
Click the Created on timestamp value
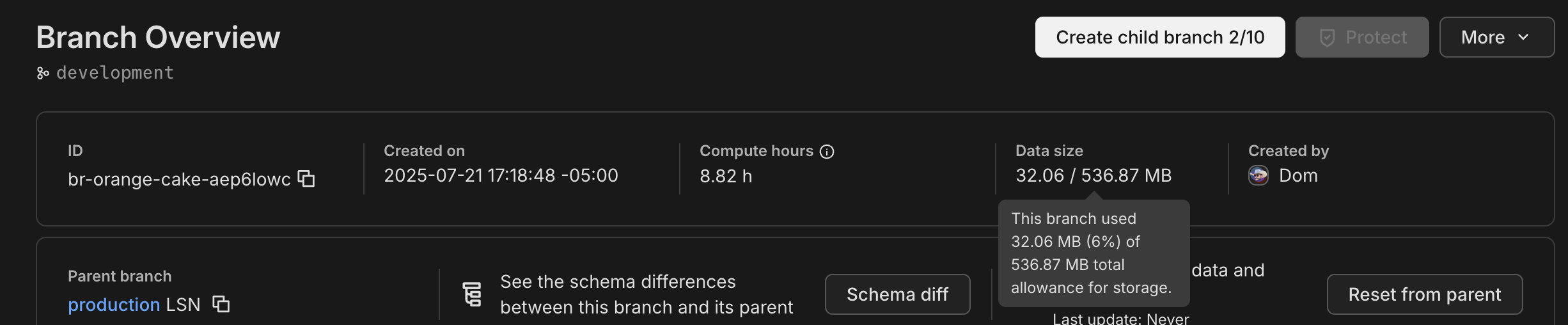[x=501, y=175]
